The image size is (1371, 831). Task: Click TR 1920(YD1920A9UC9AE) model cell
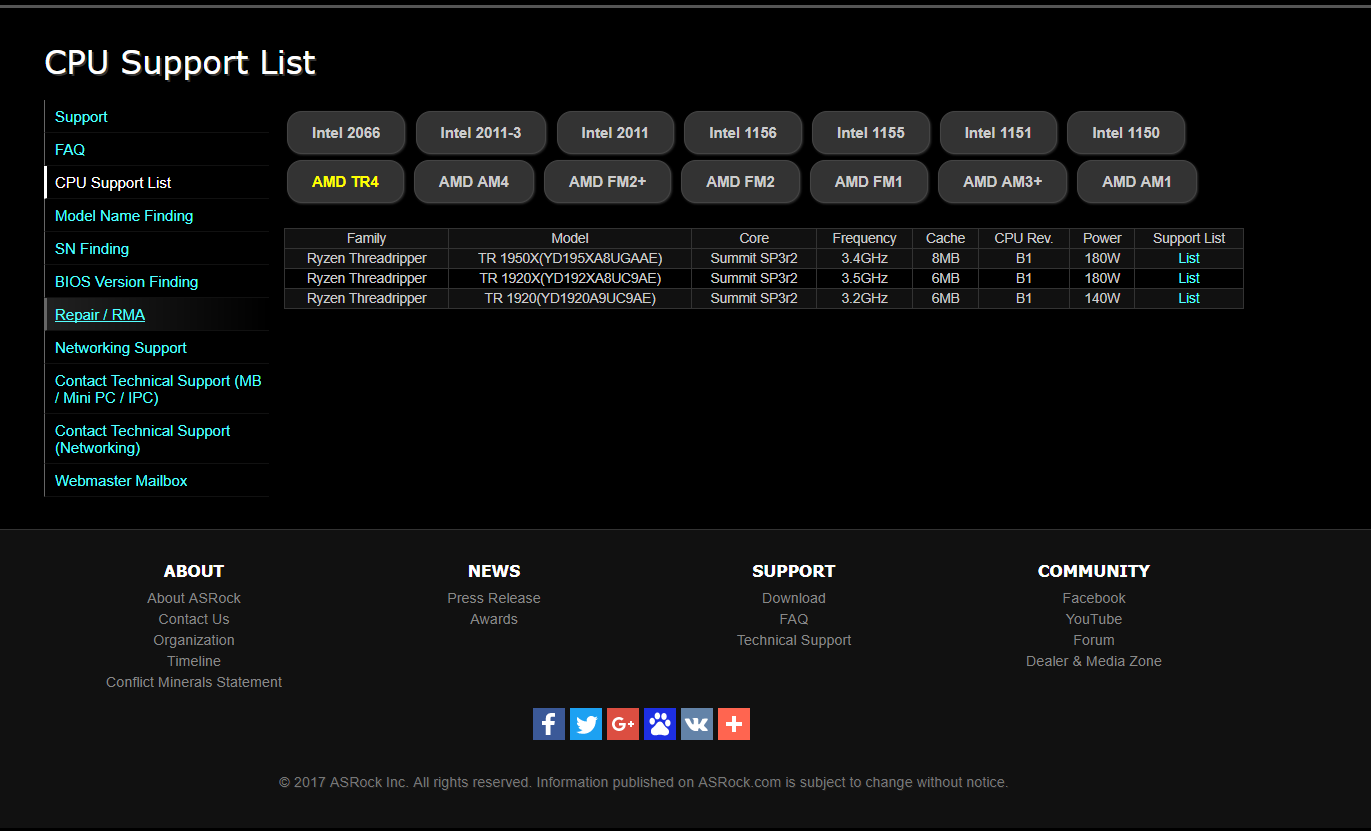tap(570, 298)
